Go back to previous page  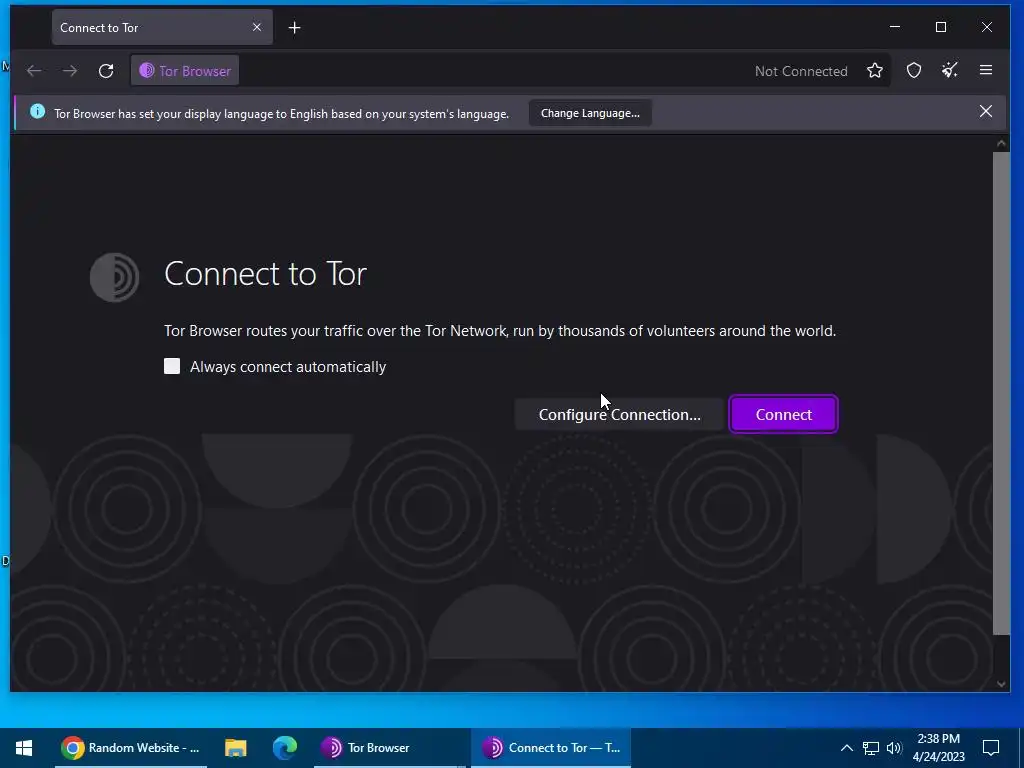[x=34, y=71]
